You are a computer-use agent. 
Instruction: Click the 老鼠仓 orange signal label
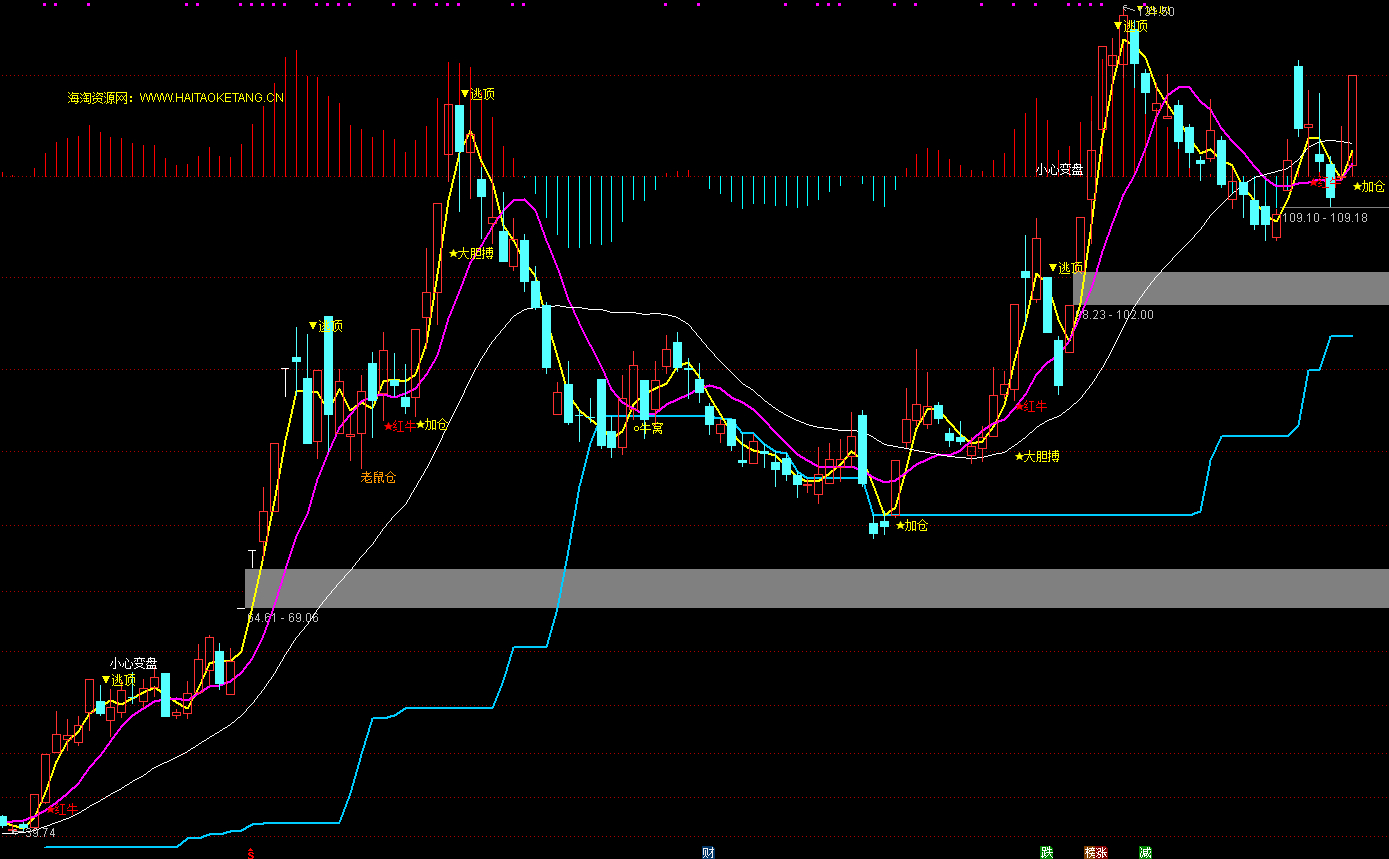(378, 477)
